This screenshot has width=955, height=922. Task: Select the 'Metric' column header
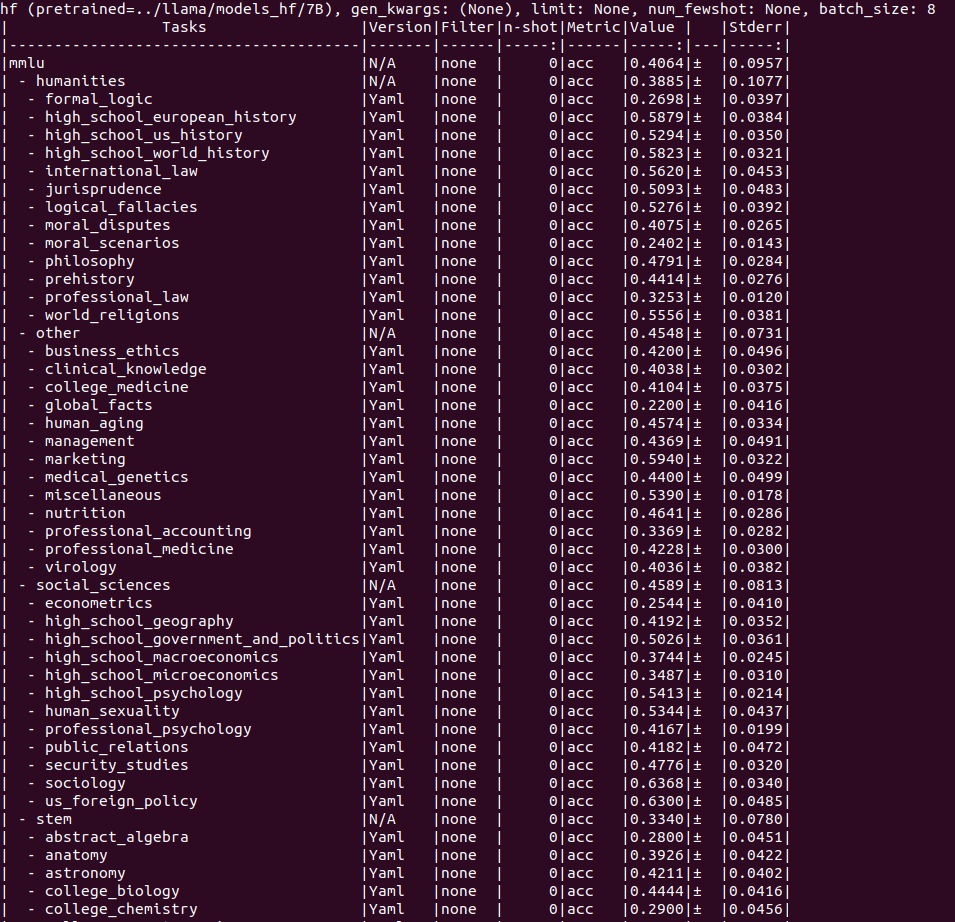coord(594,27)
